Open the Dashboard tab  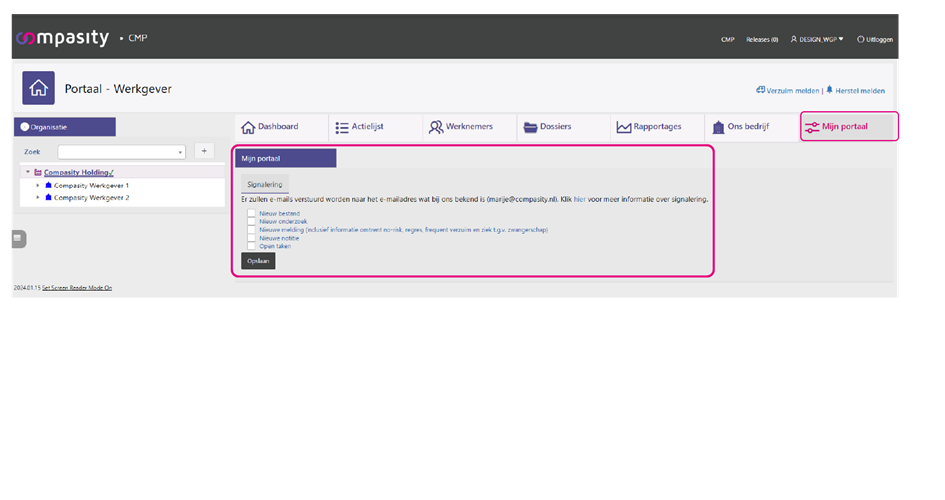point(282,127)
